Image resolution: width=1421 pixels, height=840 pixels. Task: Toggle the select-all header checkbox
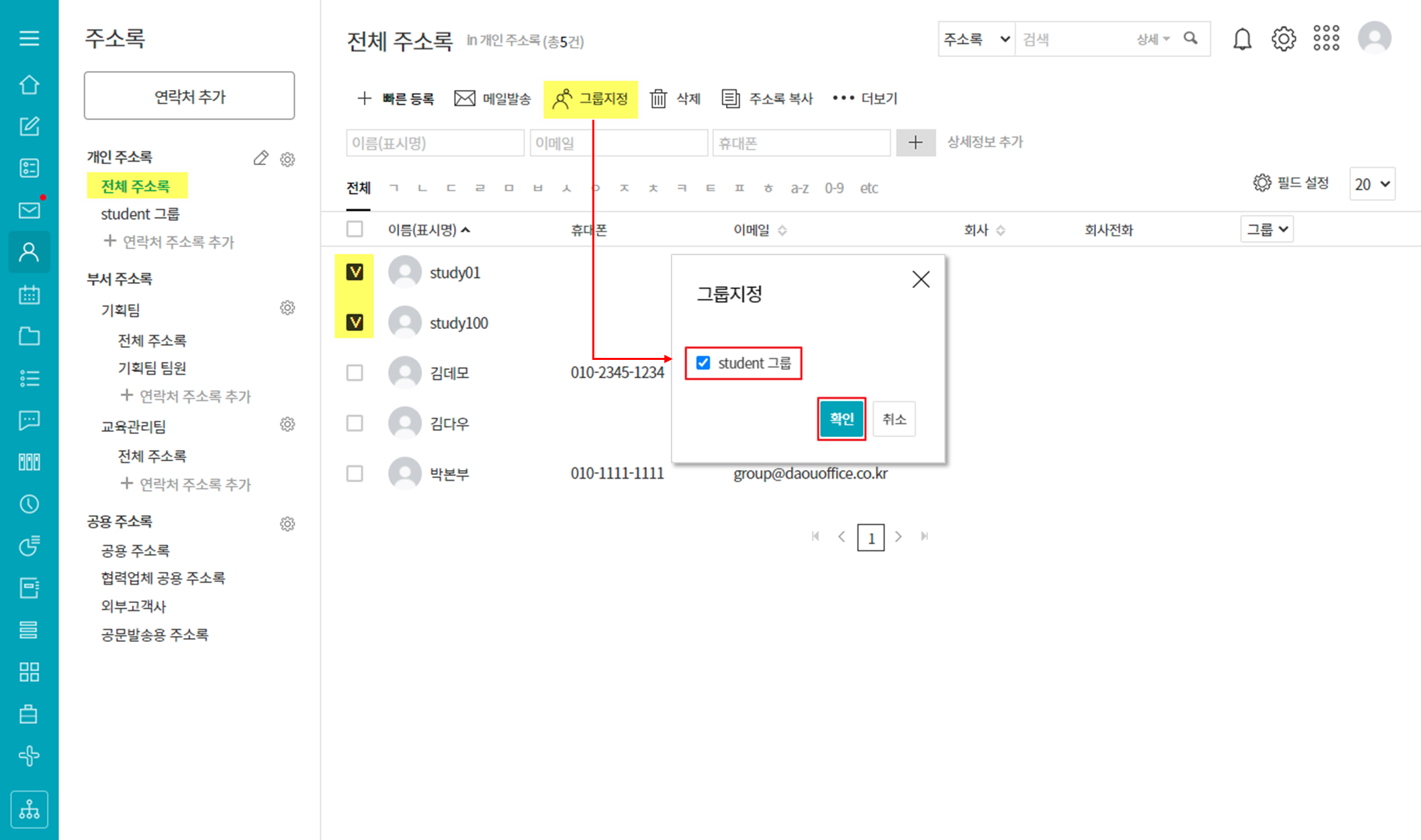click(355, 229)
